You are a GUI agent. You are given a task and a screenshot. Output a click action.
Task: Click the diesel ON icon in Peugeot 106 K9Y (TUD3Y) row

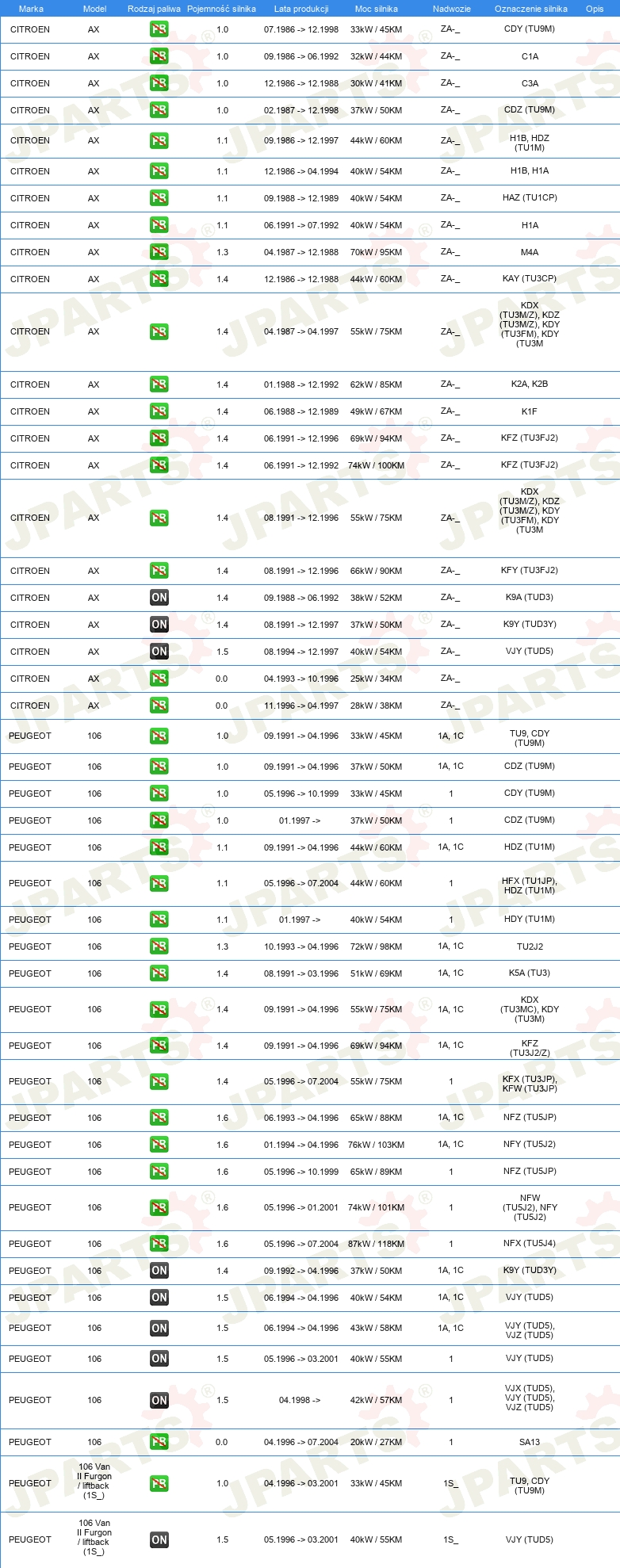pos(159,1271)
